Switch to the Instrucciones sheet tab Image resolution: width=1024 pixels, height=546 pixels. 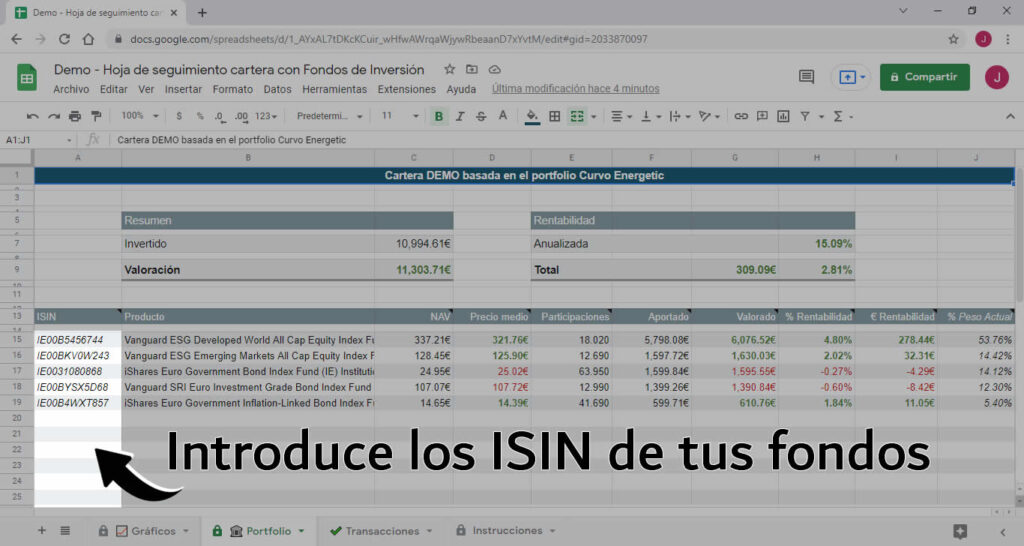[x=507, y=531]
